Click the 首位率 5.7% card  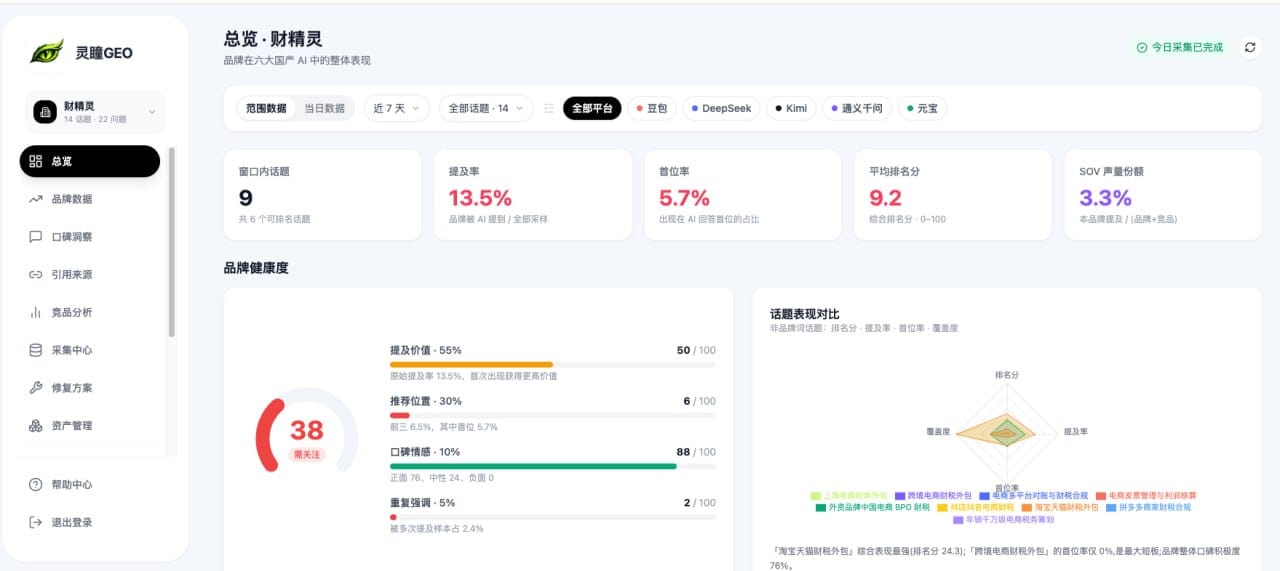point(743,195)
